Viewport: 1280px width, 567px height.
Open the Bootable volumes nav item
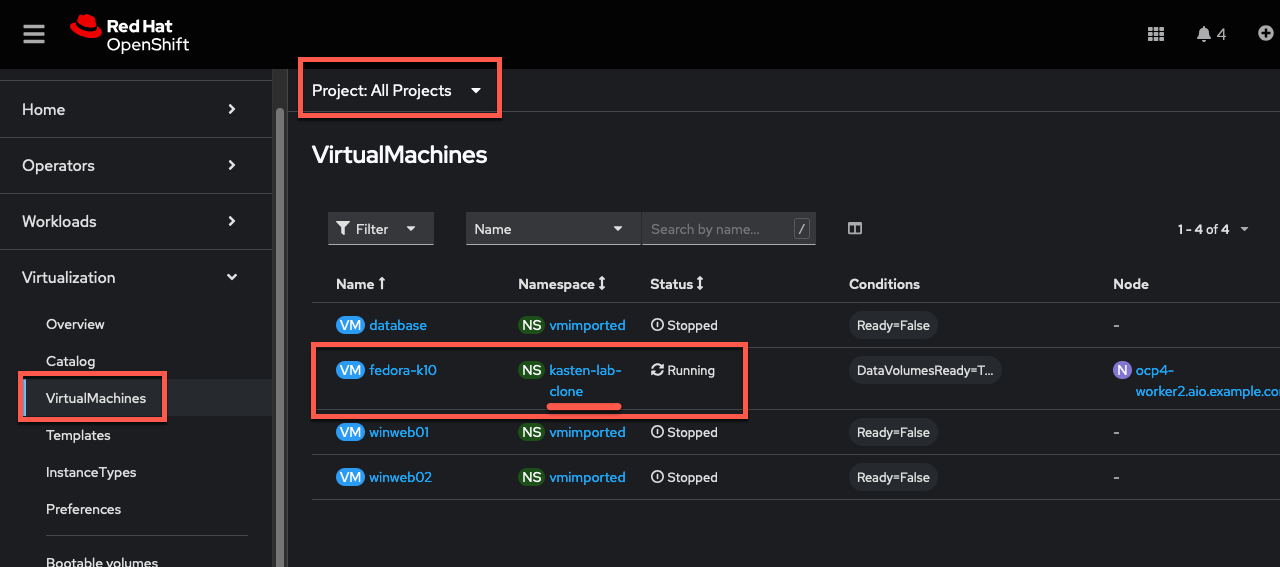(x=102, y=561)
